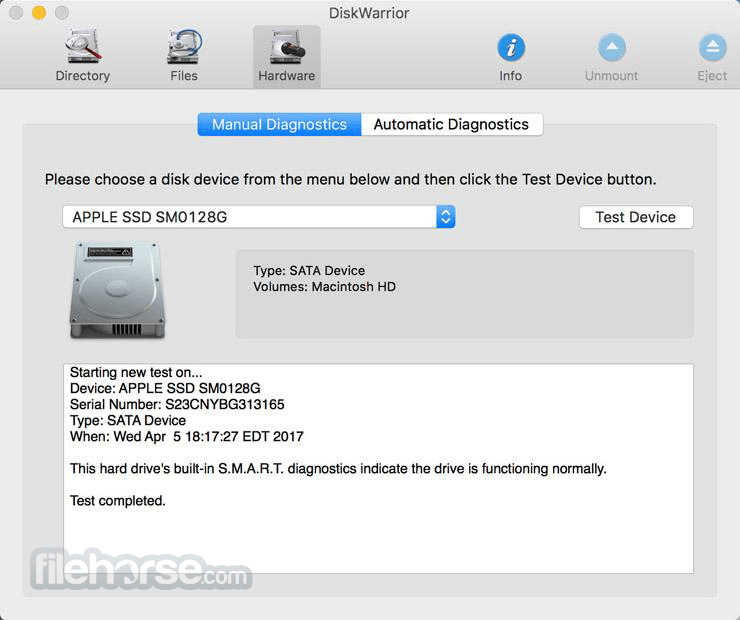Open the Directory toolbar icon
740x620 pixels.
coord(83,56)
